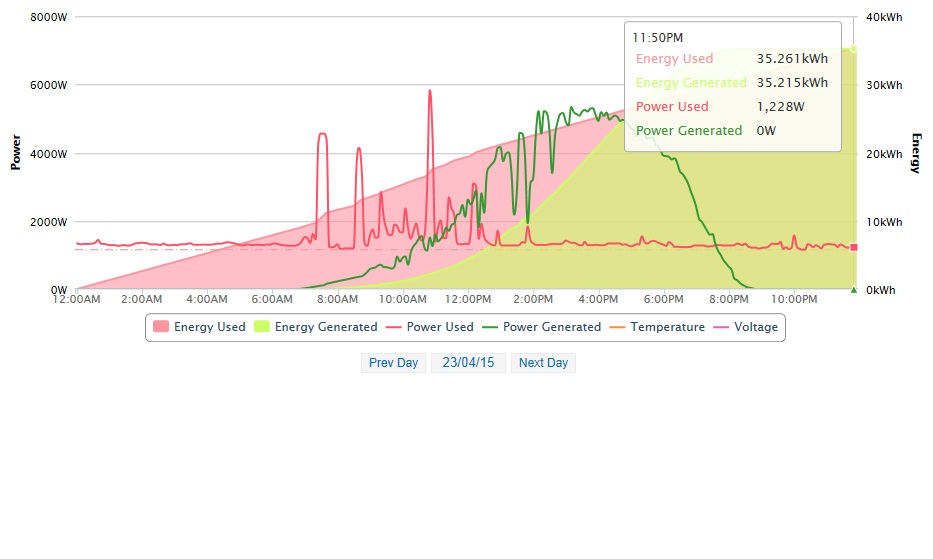This screenshot has width=933, height=559.
Task: Hide the Energy Used series via legend label
Action: tap(209, 327)
